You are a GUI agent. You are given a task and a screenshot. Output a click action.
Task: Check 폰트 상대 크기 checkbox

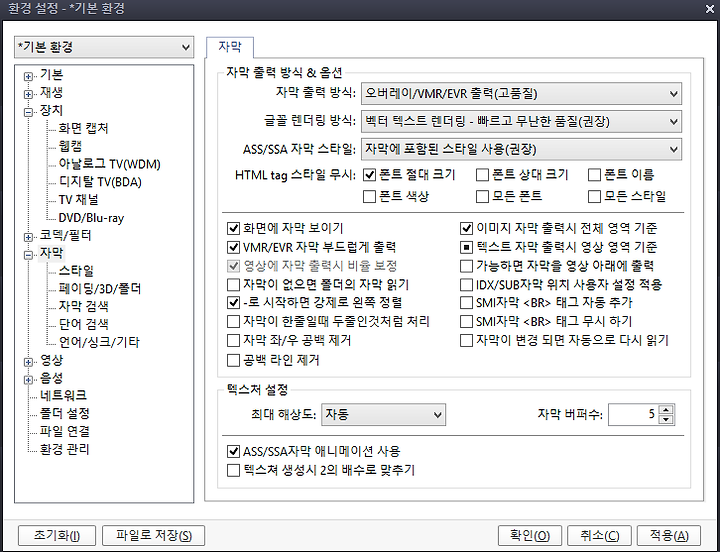pos(482,175)
